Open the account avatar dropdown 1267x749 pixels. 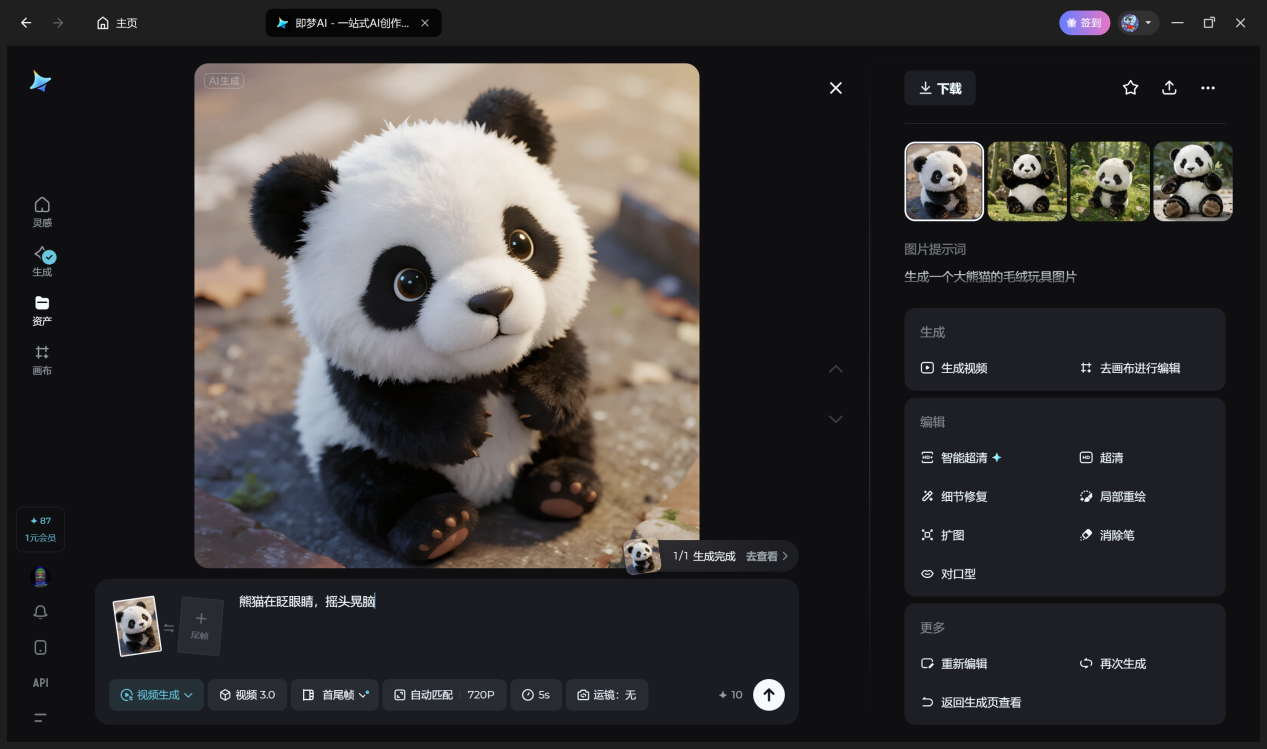(1137, 23)
